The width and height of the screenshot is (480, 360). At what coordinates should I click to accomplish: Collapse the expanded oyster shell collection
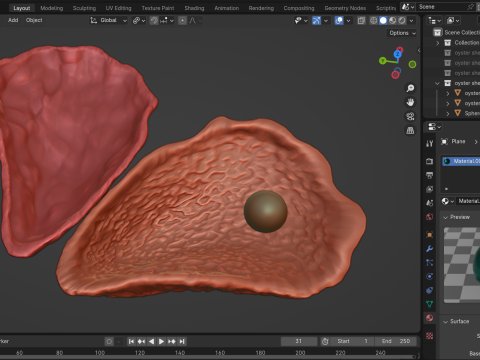tap(438, 83)
